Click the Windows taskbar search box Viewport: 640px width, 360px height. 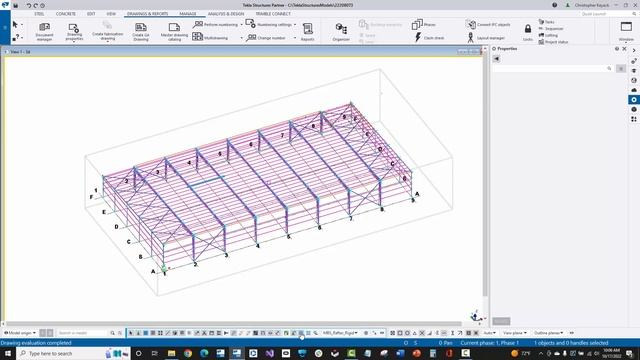coord(73,353)
